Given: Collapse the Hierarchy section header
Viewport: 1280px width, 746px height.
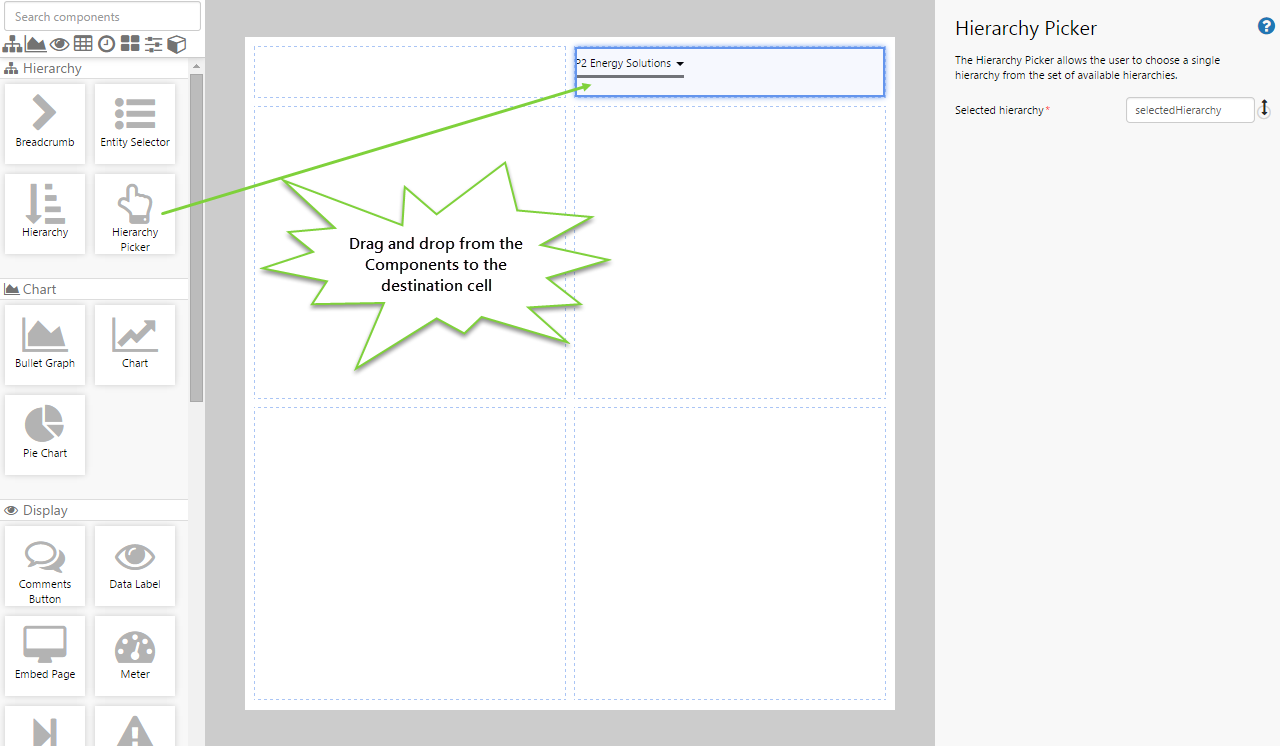Looking at the screenshot, I should [x=52, y=69].
